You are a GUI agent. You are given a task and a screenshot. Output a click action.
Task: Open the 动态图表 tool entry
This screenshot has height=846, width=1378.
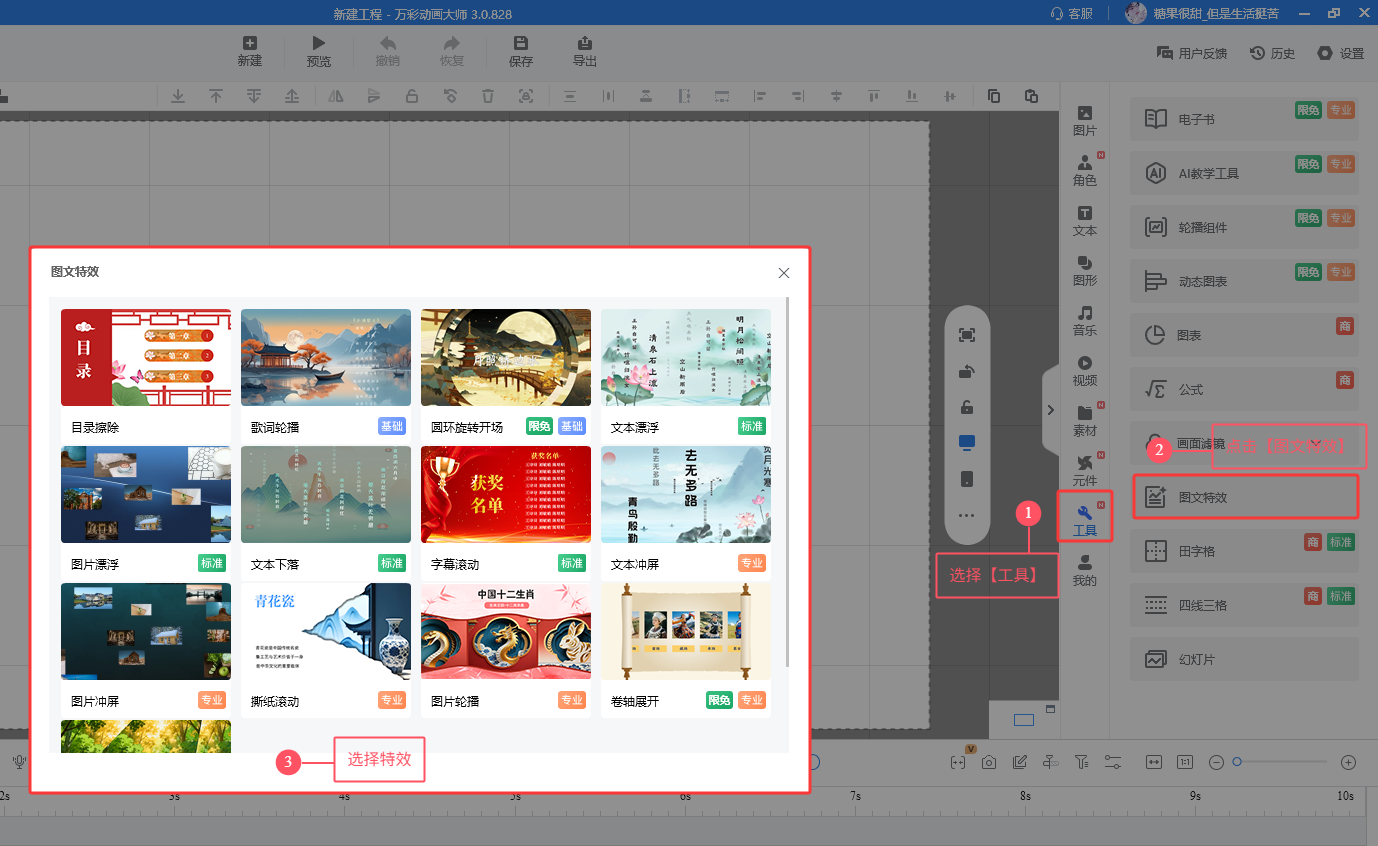pos(1245,281)
